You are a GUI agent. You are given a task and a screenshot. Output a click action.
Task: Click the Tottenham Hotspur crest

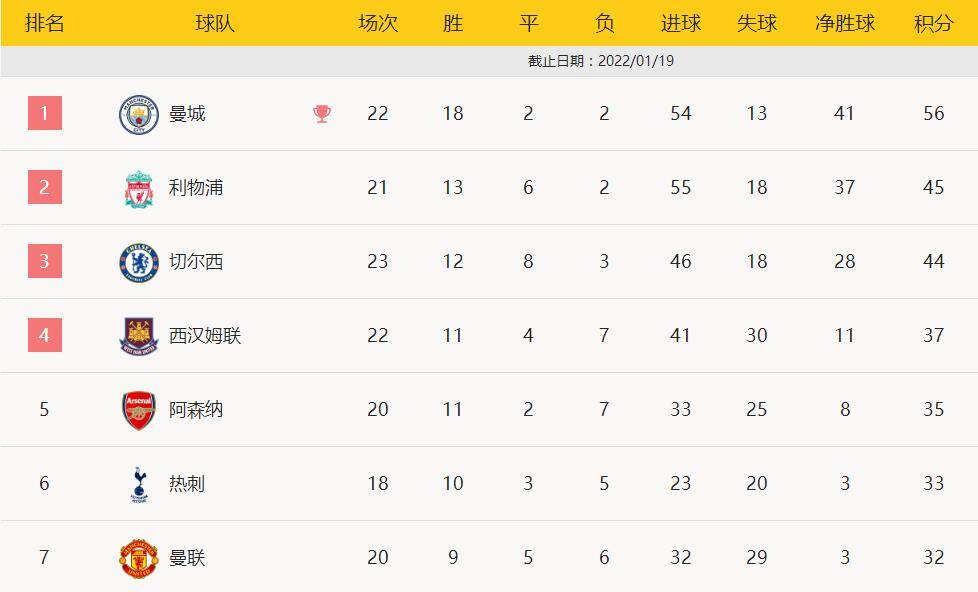139,484
